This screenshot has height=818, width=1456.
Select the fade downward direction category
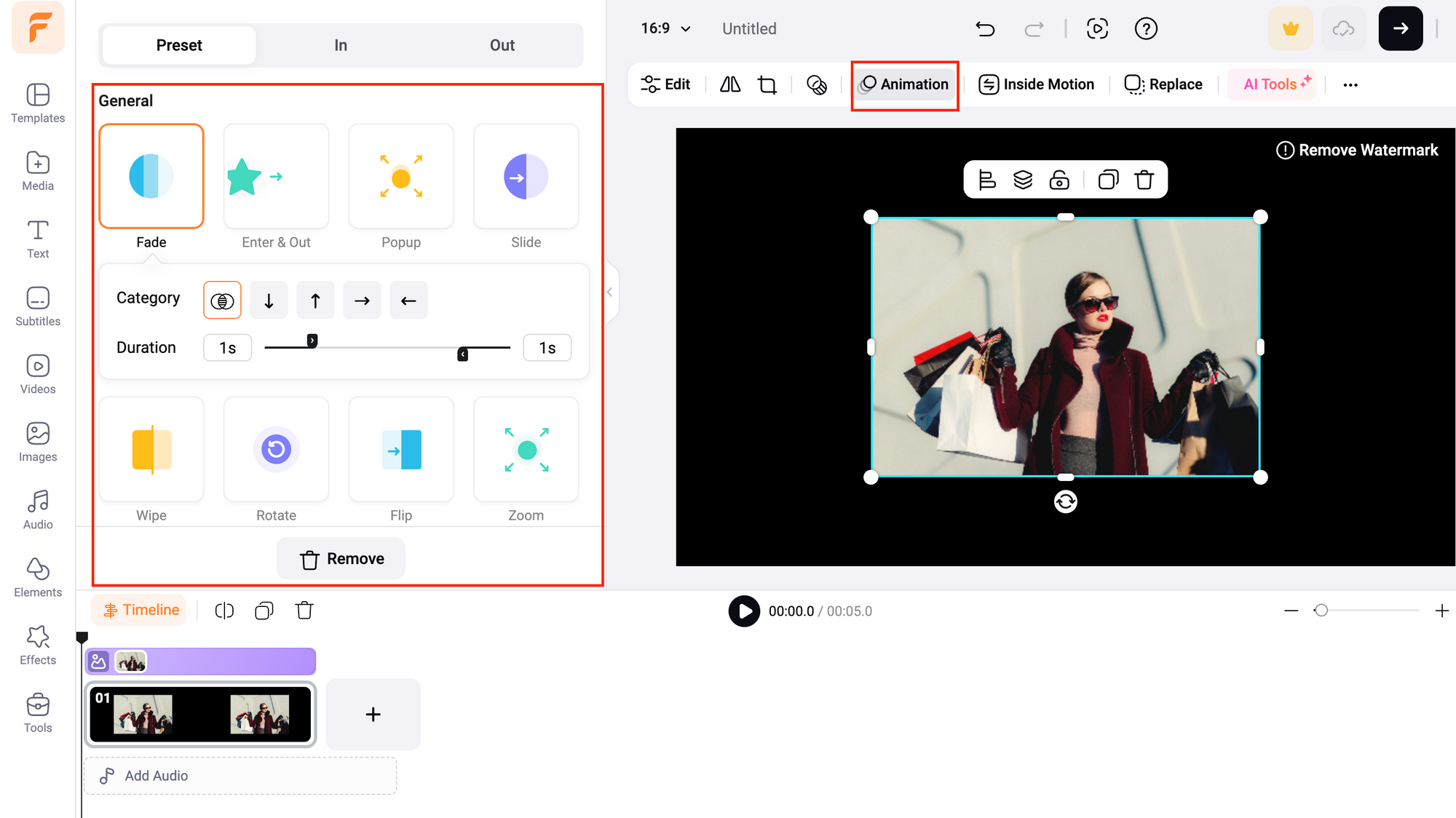269,301
